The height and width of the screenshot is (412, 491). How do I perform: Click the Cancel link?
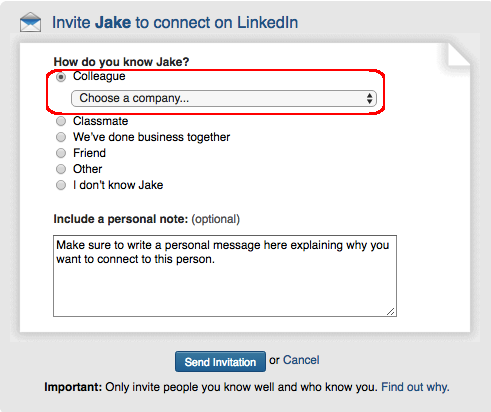(x=301, y=360)
